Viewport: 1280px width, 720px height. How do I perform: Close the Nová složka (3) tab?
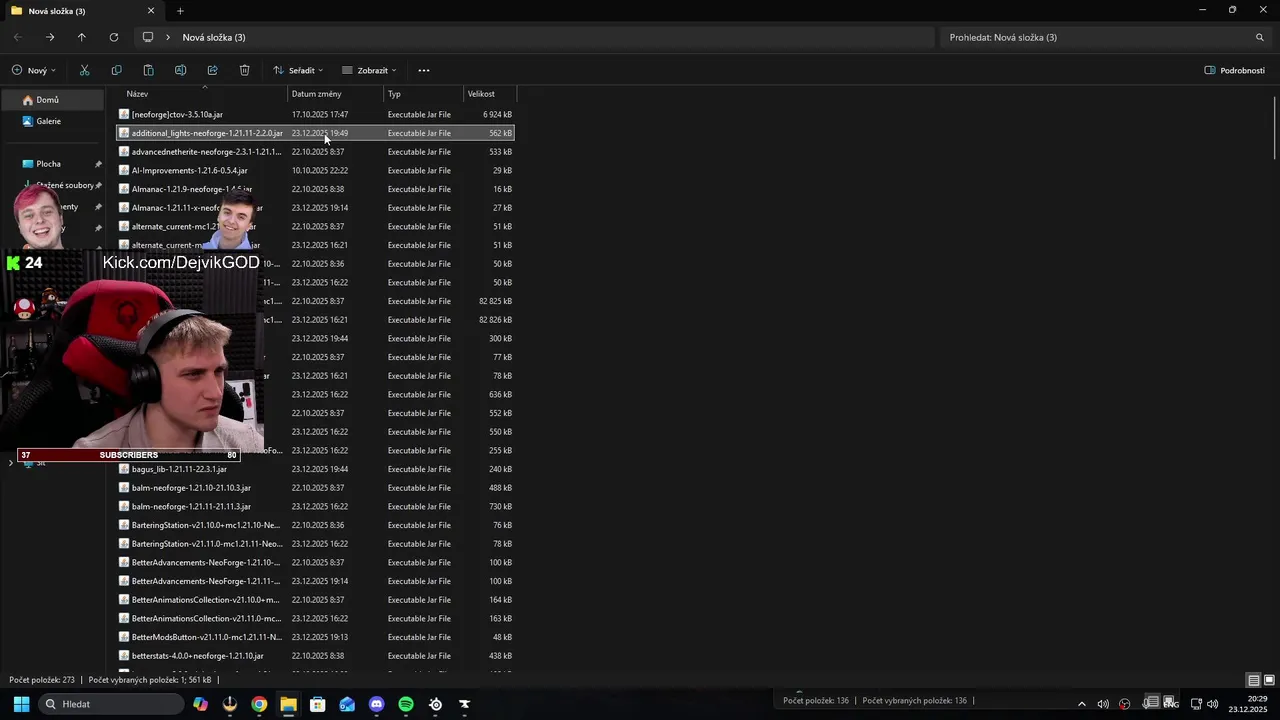click(x=151, y=11)
